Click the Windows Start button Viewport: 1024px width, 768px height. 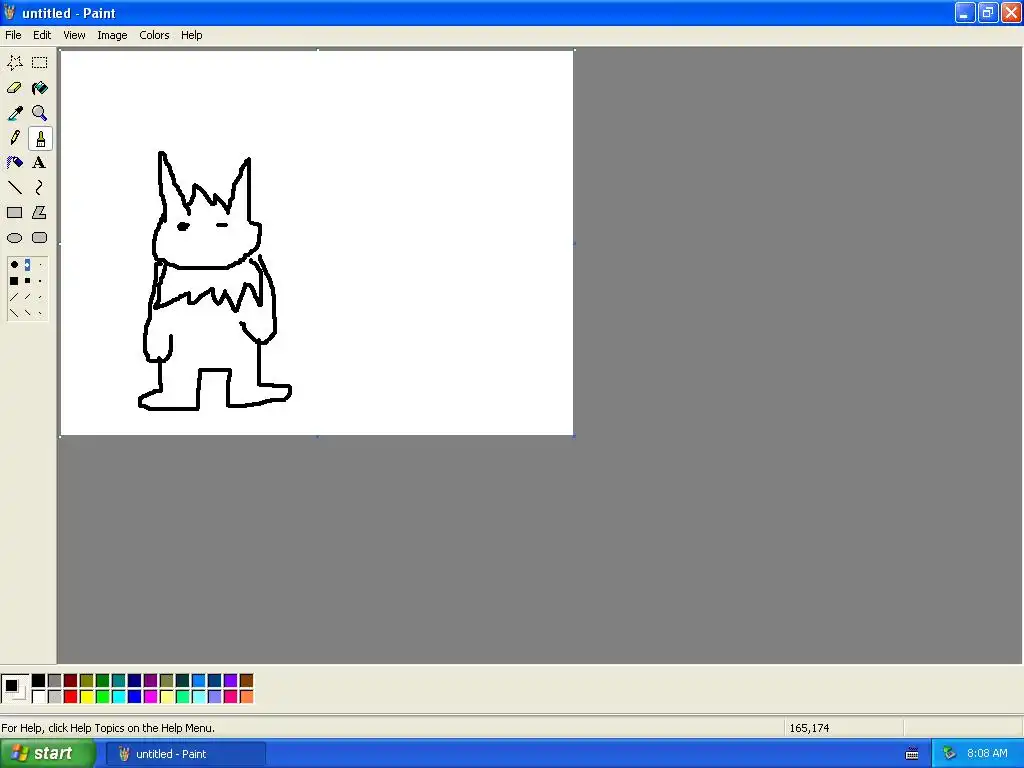[x=47, y=754]
